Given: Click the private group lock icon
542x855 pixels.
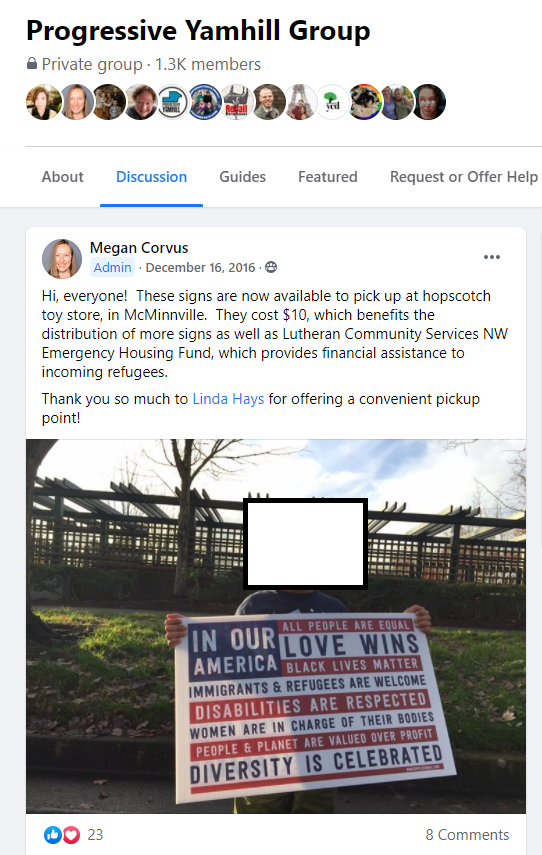Looking at the screenshot, I should pyautogui.click(x=32, y=64).
